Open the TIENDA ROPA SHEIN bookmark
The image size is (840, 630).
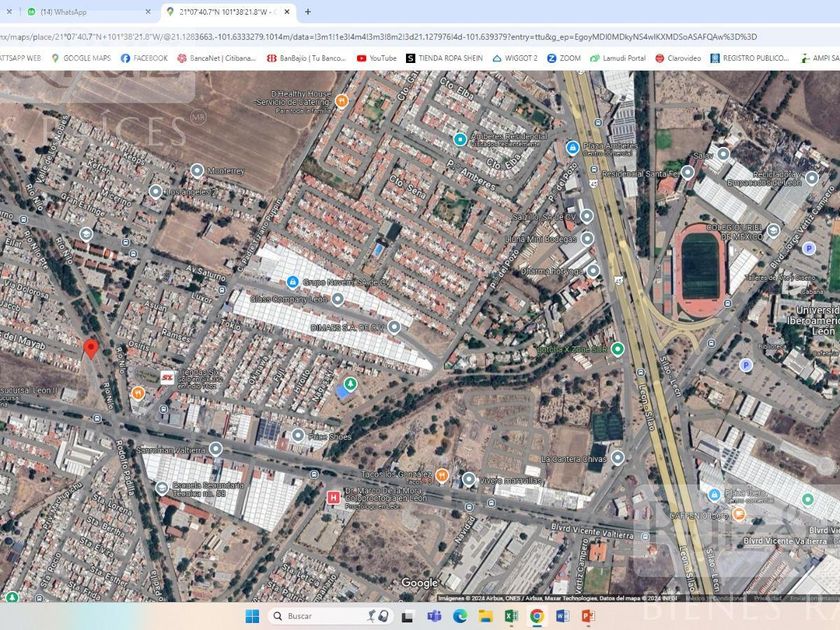click(x=445, y=58)
